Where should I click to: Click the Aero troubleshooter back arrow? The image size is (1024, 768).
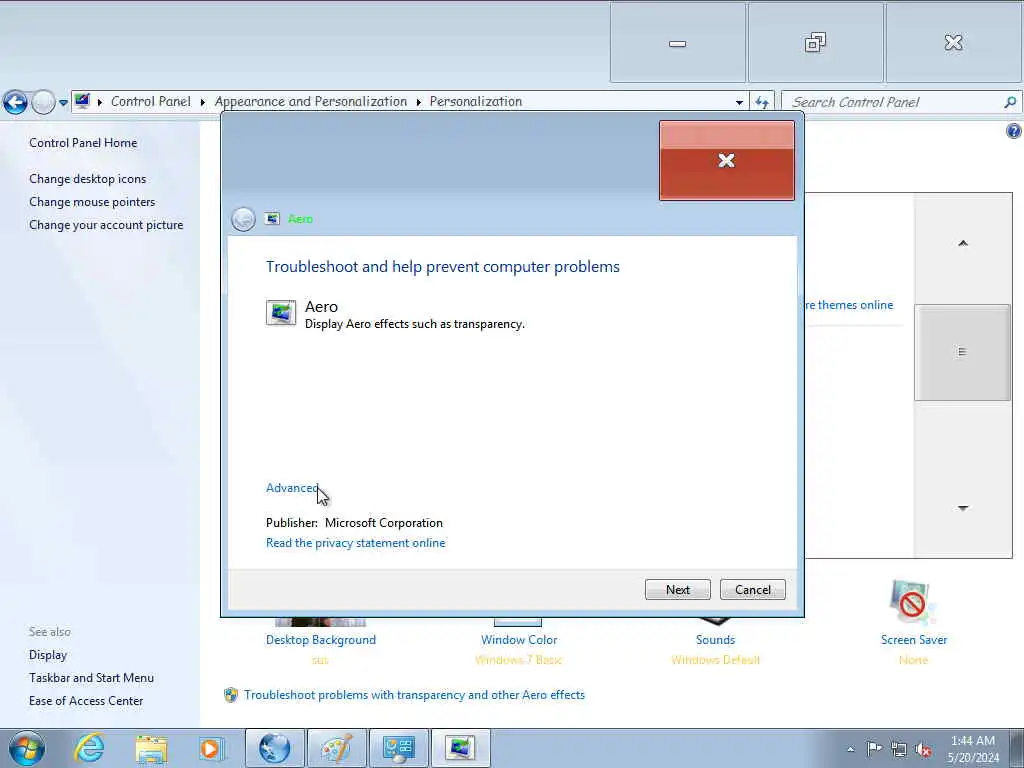(x=243, y=219)
